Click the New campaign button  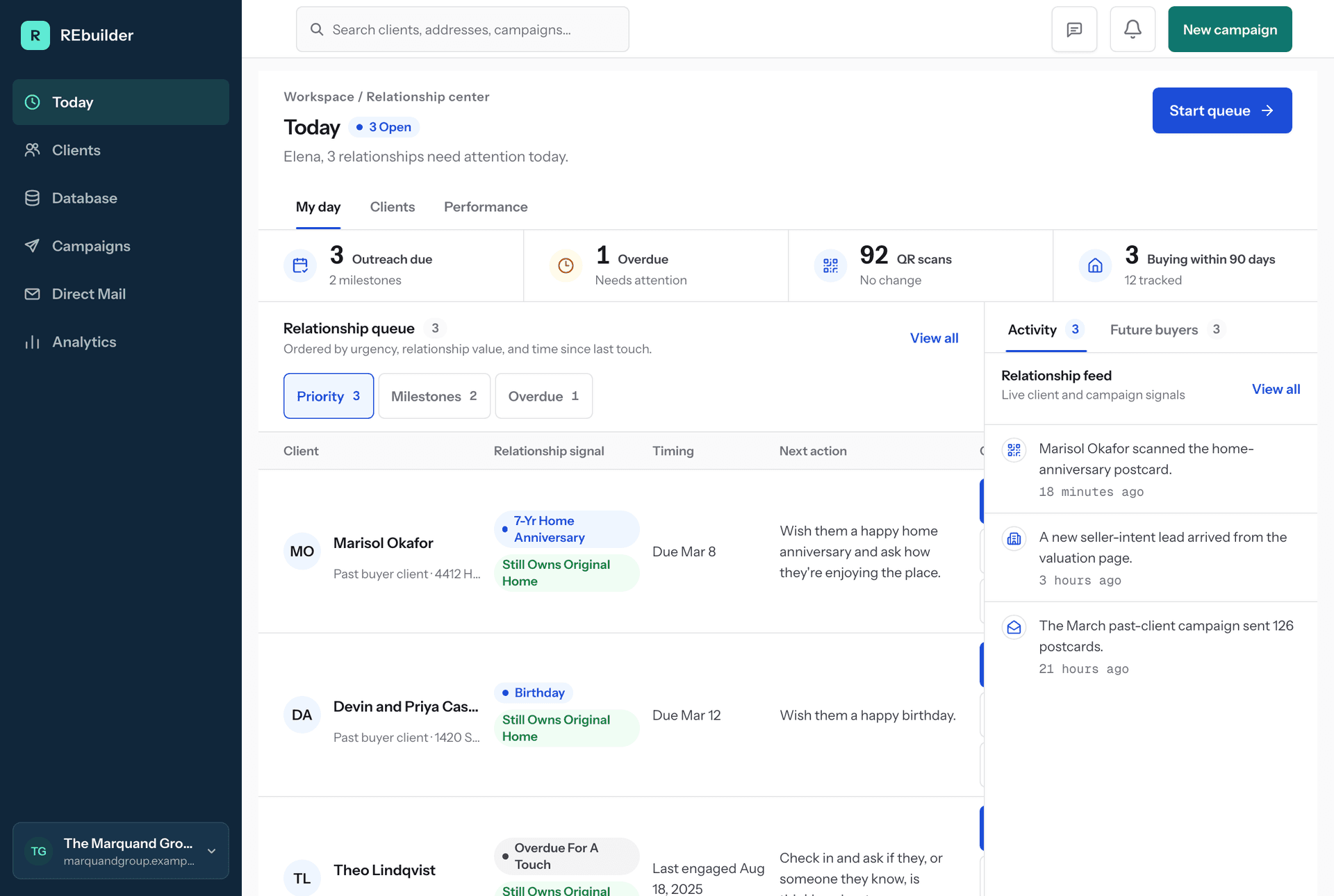point(1230,29)
